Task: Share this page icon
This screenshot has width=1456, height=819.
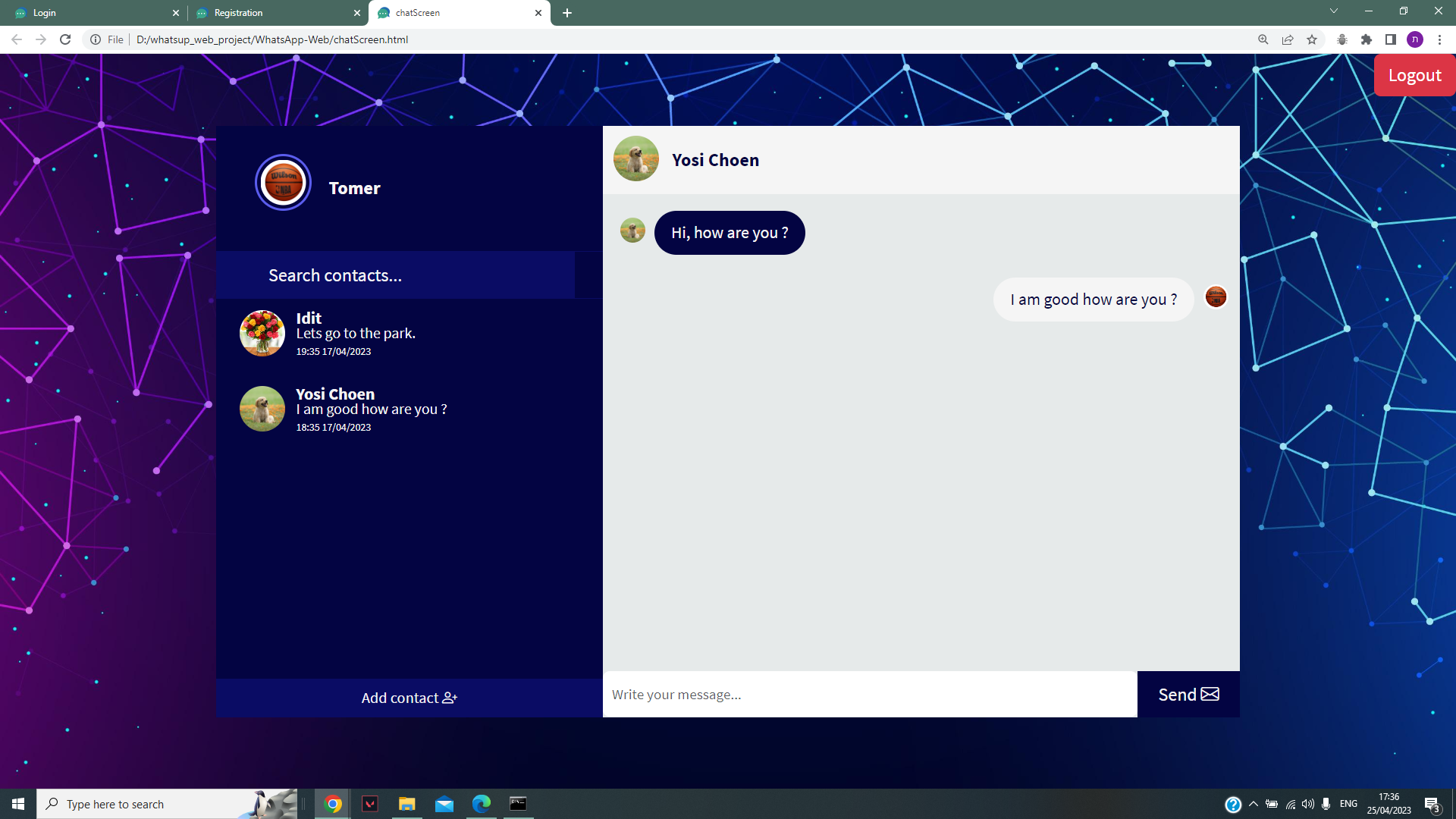Action: (x=1288, y=39)
